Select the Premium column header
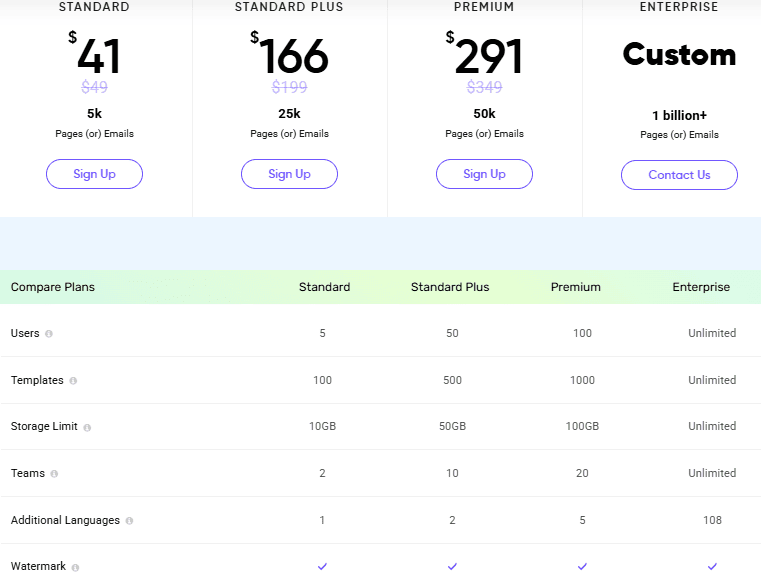Screen dimensions: 761x576 point(575,287)
